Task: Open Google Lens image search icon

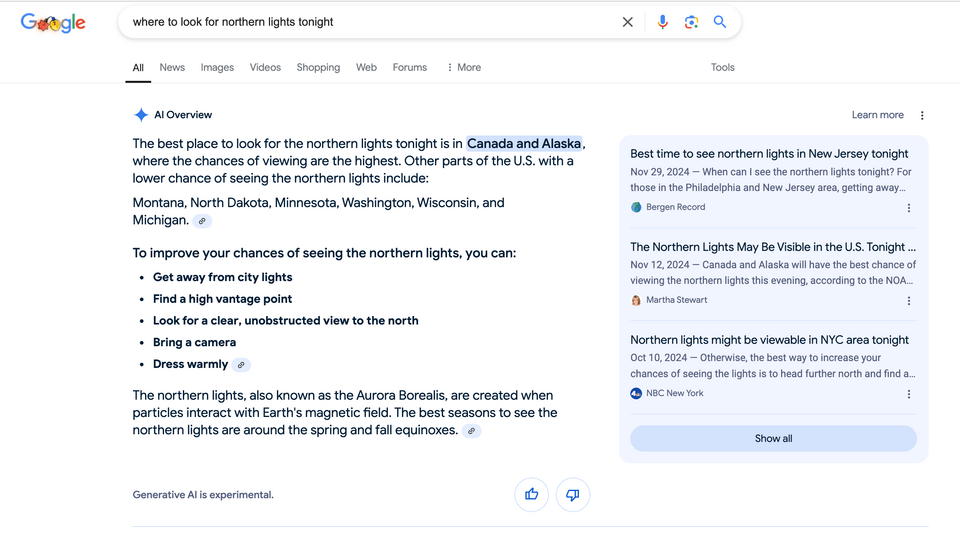Action: click(x=691, y=22)
